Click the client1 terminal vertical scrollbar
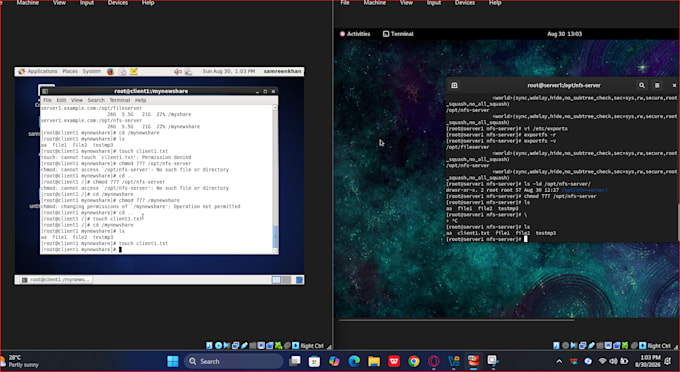 [x=275, y=179]
